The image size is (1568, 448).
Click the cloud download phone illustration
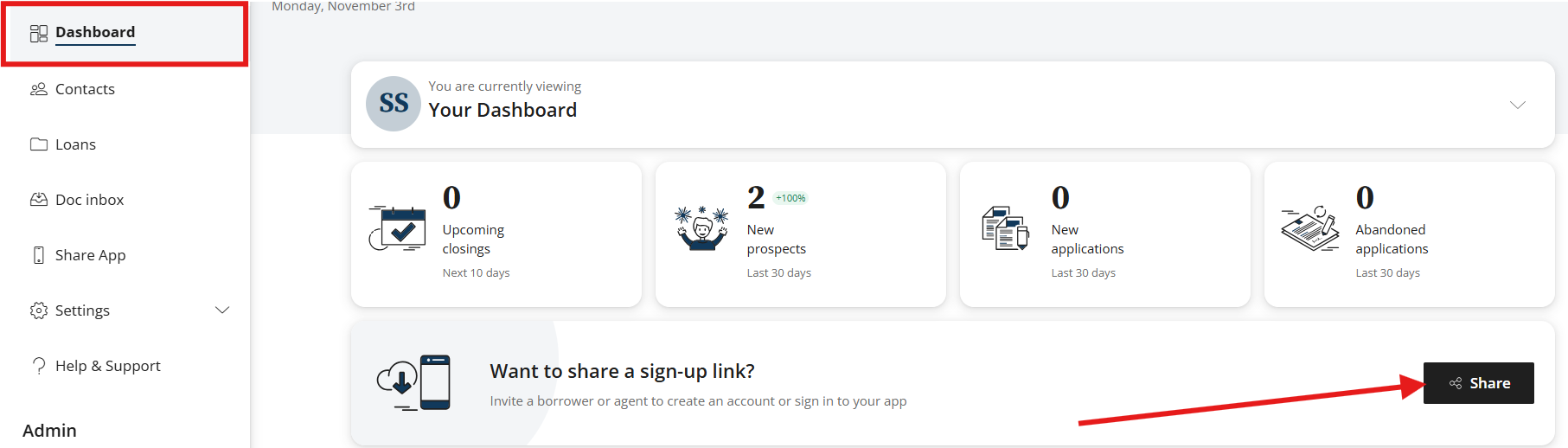tap(413, 382)
